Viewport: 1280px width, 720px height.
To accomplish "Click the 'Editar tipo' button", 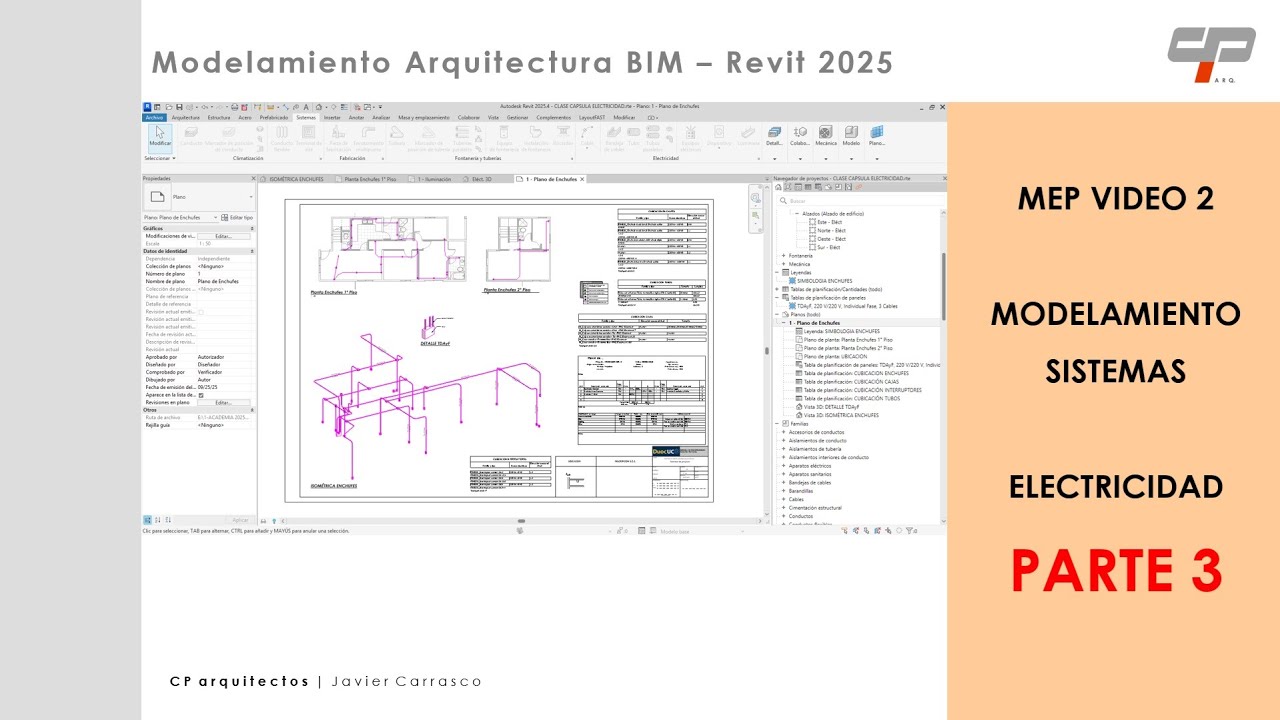I will tap(237, 217).
